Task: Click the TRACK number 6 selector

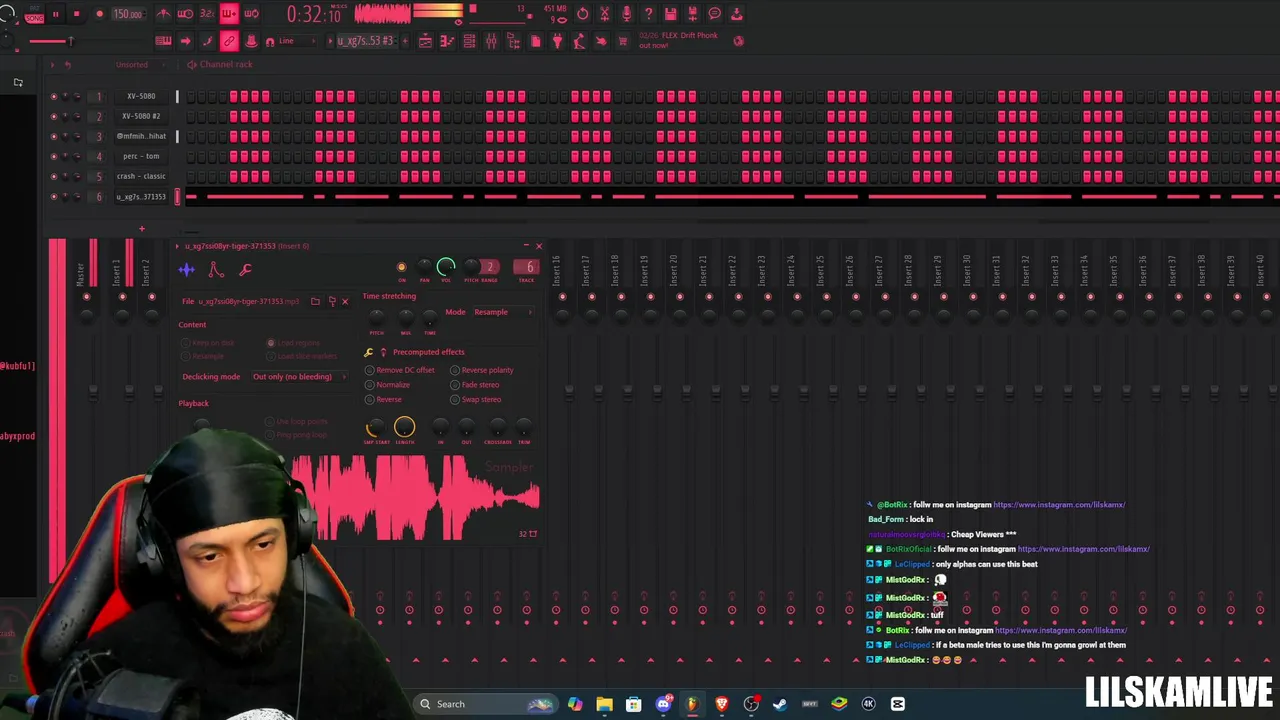Action: (527, 267)
